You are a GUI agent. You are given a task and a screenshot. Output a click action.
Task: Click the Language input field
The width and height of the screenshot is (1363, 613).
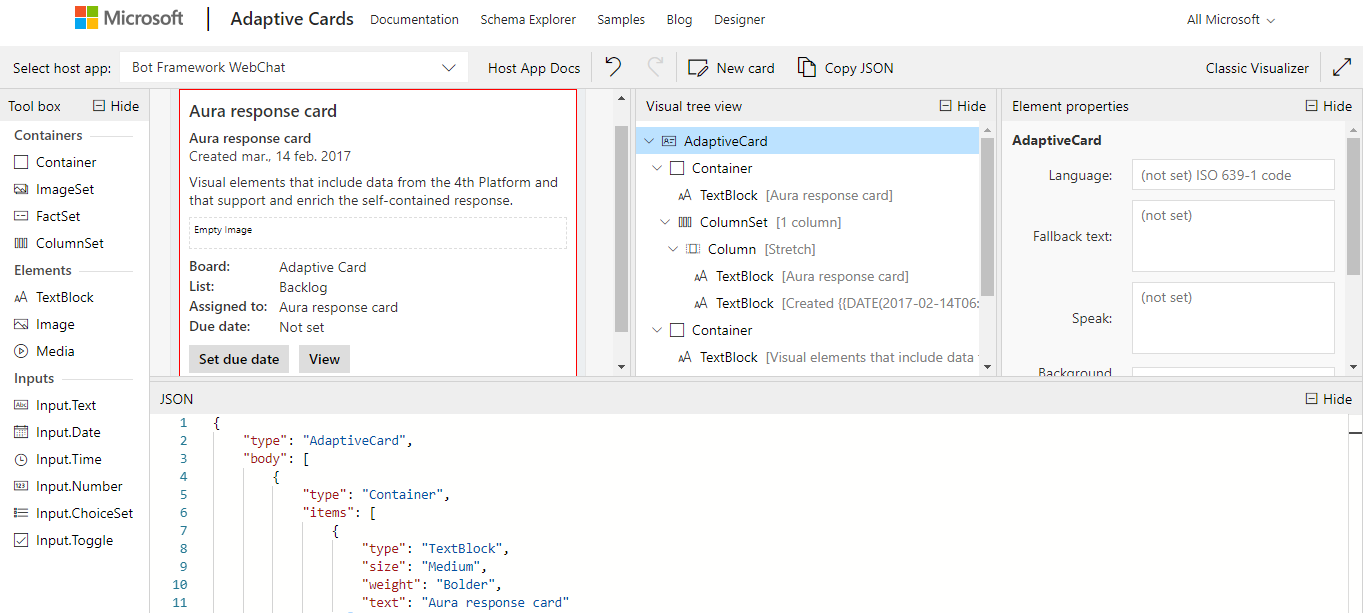[1233, 175]
